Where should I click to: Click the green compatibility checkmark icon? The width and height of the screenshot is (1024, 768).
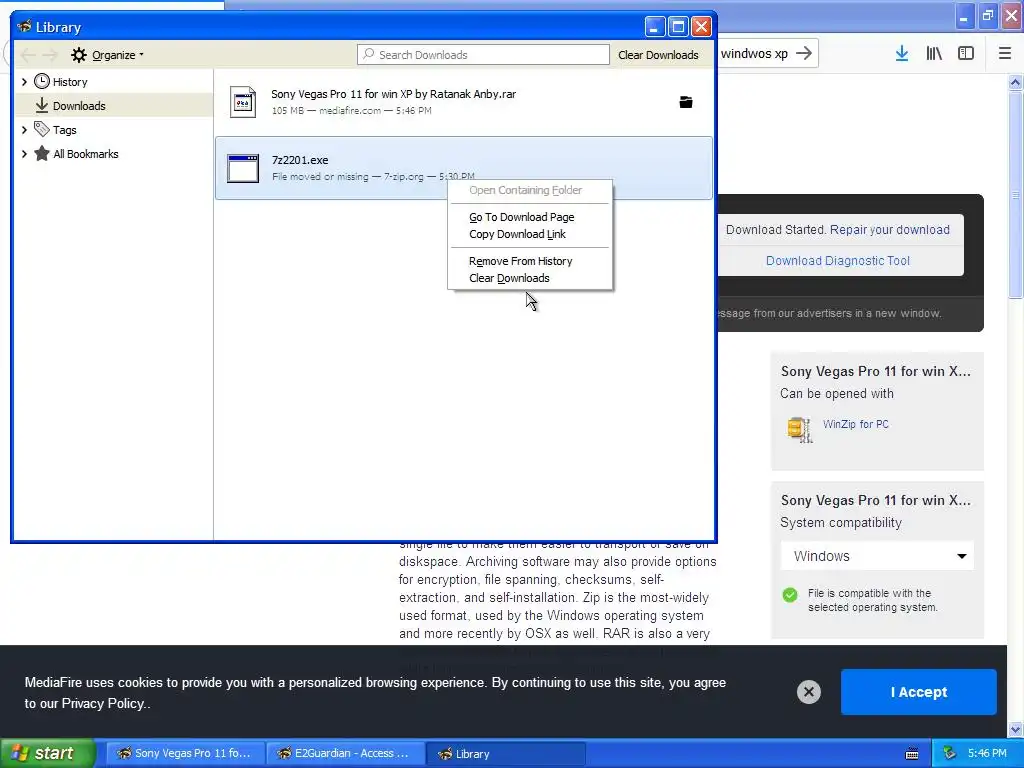[x=790, y=595]
